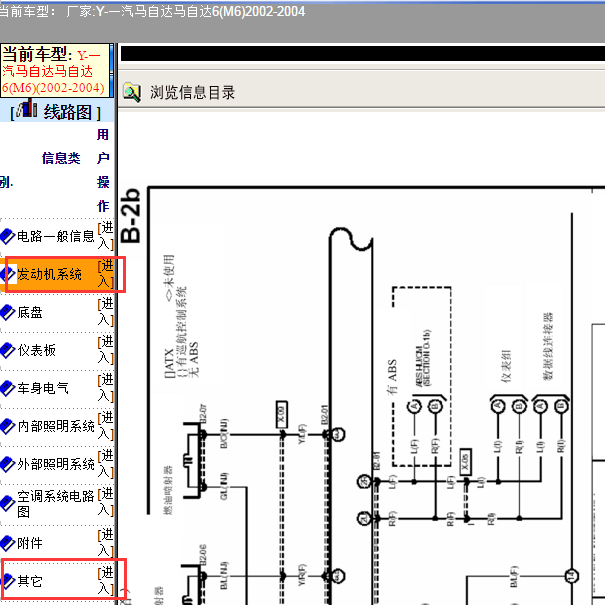
Task: Click the book icon next to 车身电气
Action: coord(7,388)
